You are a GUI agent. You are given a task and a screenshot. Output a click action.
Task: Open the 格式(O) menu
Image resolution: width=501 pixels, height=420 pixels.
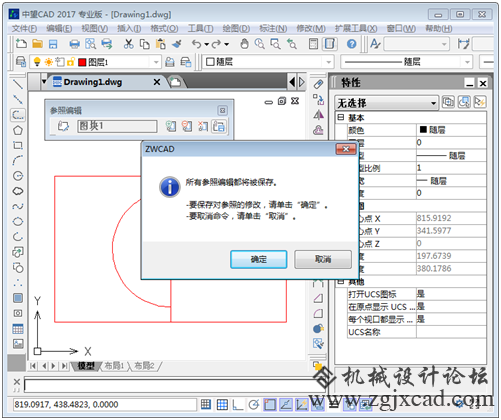pyautogui.click(x=164, y=29)
